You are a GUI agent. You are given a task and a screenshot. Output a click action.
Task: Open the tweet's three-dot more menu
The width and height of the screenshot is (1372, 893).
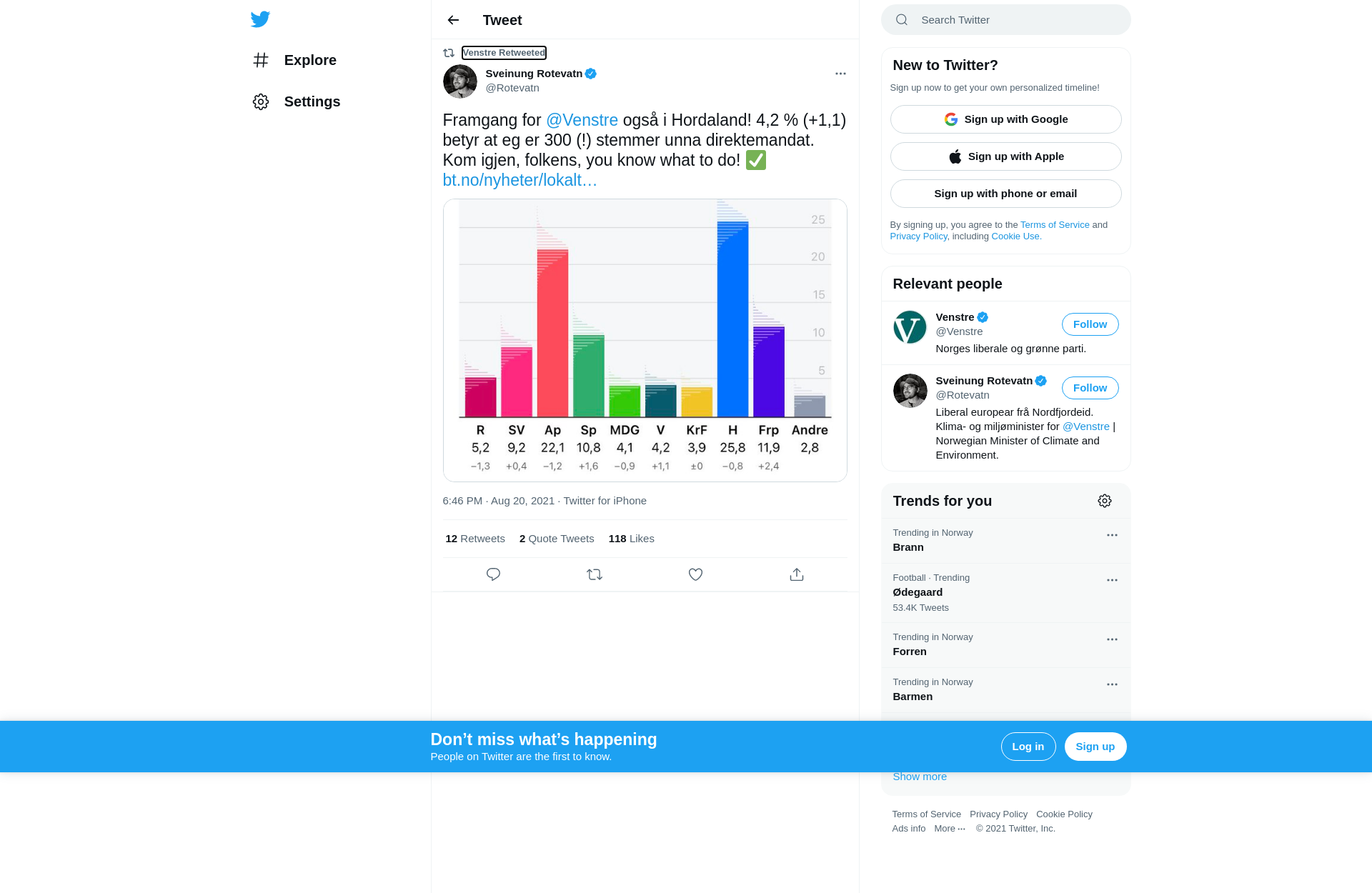tap(840, 74)
